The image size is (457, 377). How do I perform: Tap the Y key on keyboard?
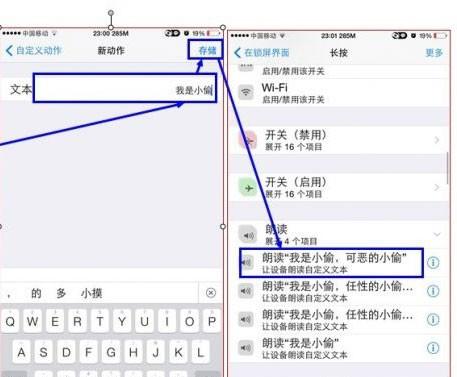[x=122, y=321]
